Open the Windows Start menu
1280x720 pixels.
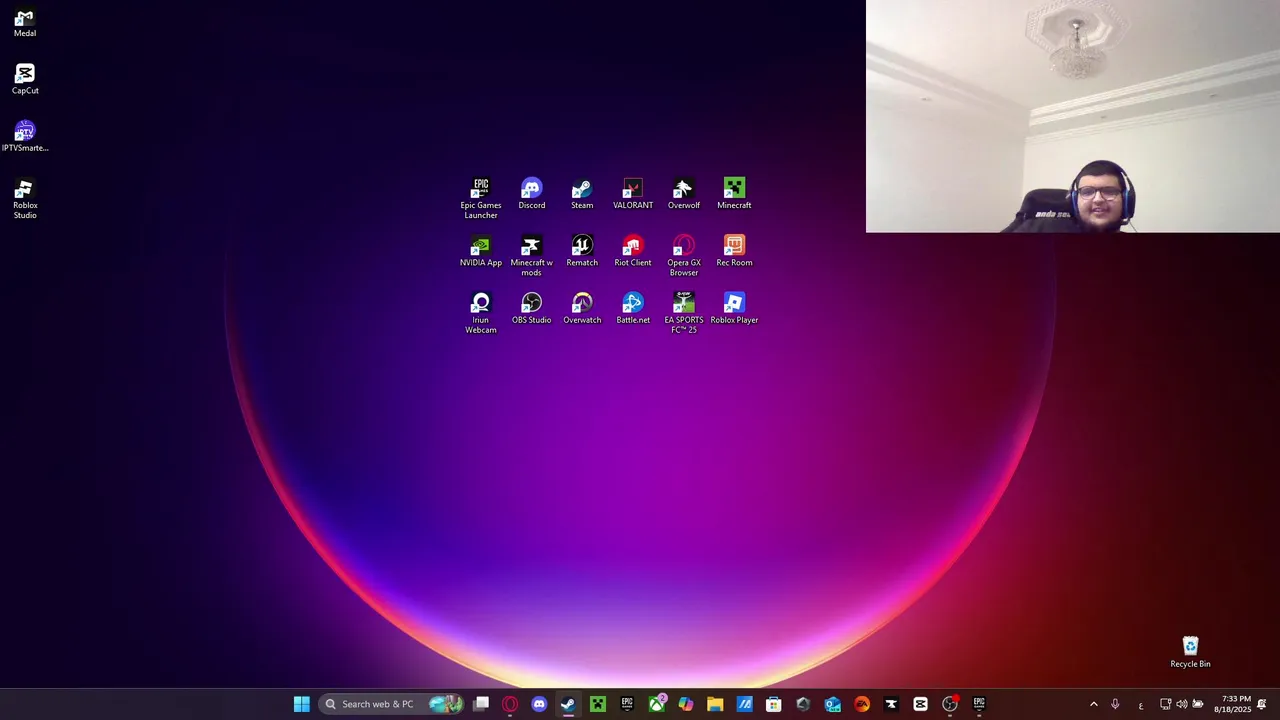(x=301, y=704)
